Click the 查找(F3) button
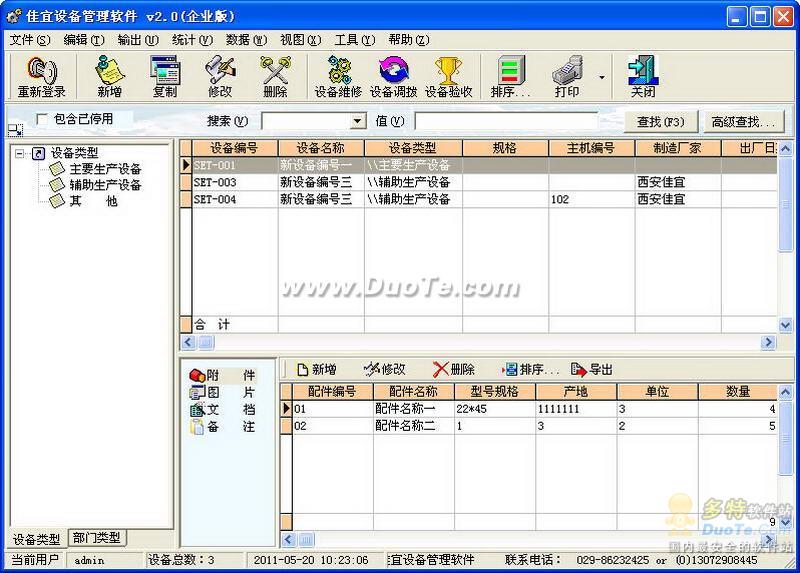Viewport: 800px width, 573px height. (661, 122)
